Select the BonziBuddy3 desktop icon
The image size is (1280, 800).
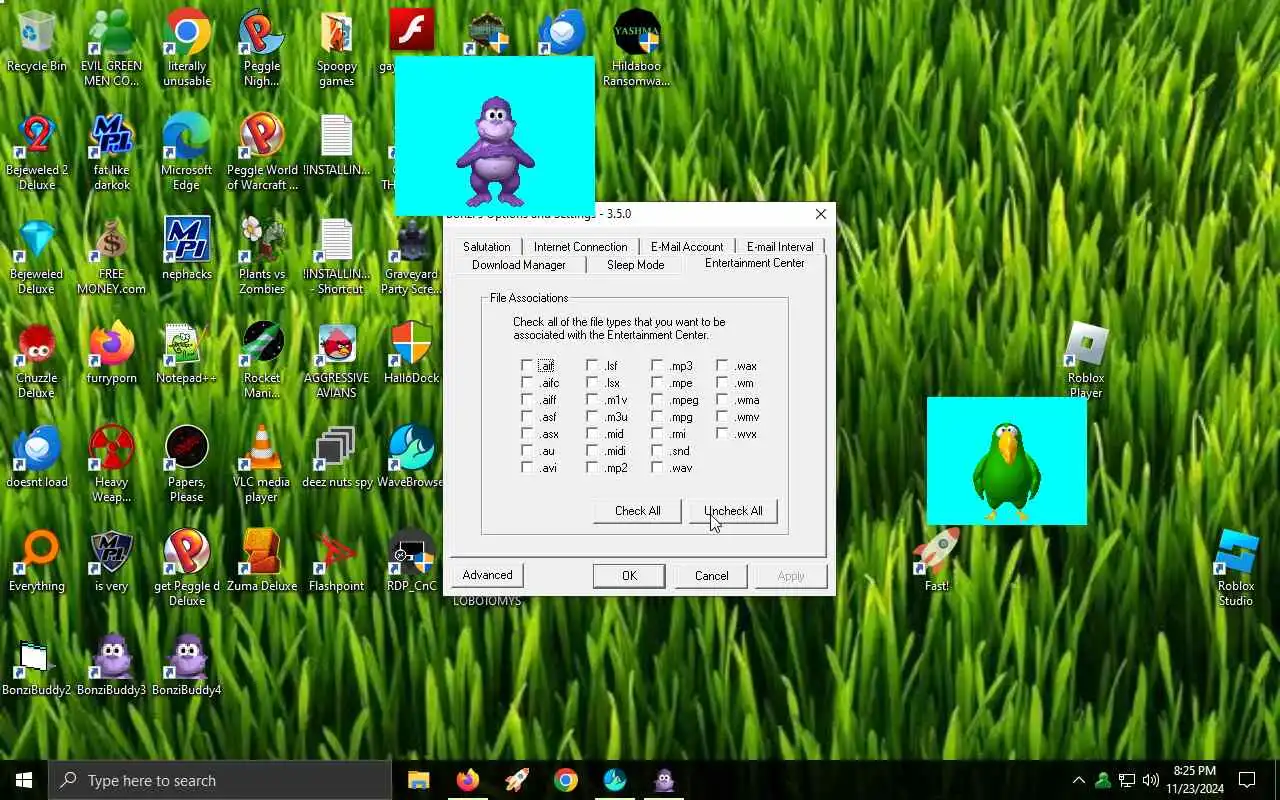(x=111, y=664)
